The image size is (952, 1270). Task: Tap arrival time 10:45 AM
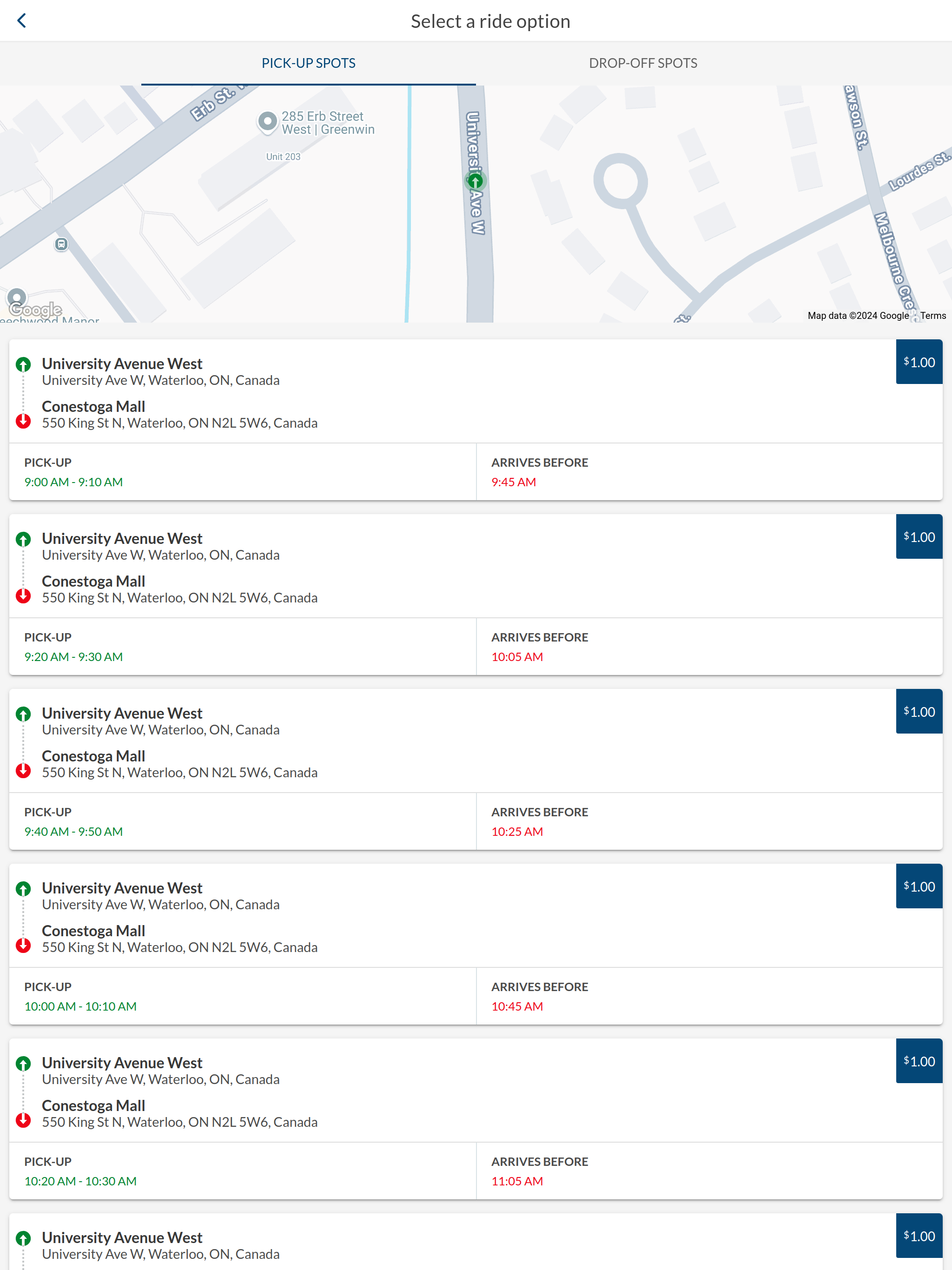[x=517, y=1006]
